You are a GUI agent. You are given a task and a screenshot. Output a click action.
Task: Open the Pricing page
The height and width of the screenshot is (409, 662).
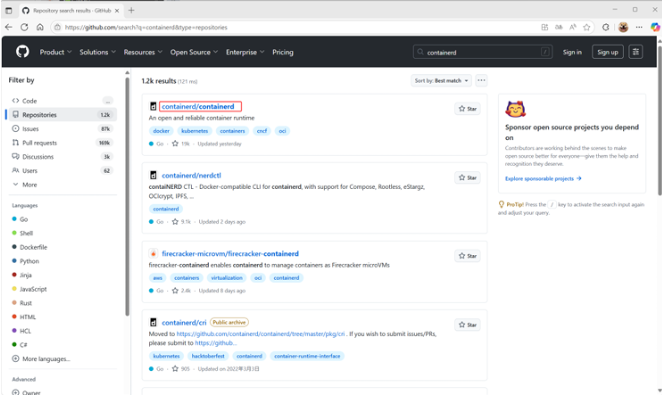[x=283, y=52]
